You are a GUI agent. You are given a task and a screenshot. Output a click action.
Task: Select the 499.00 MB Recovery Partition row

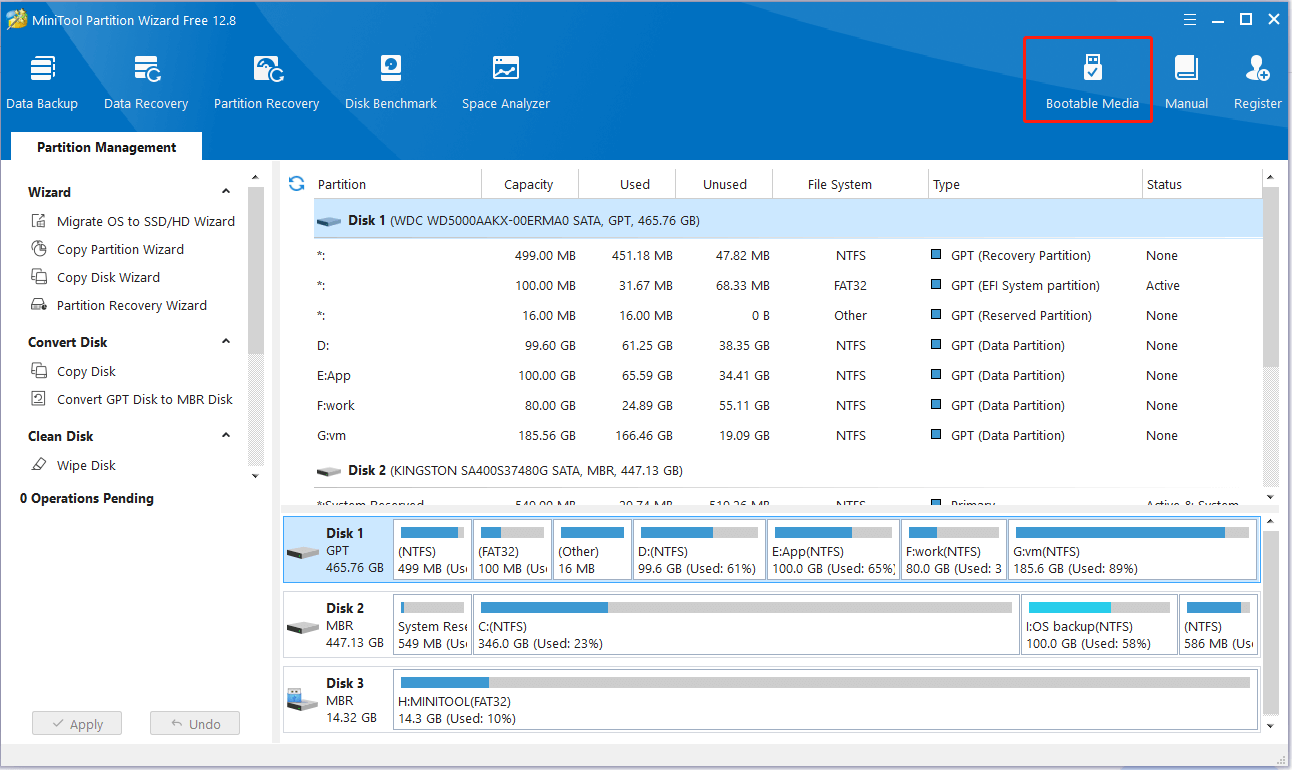(x=788, y=255)
